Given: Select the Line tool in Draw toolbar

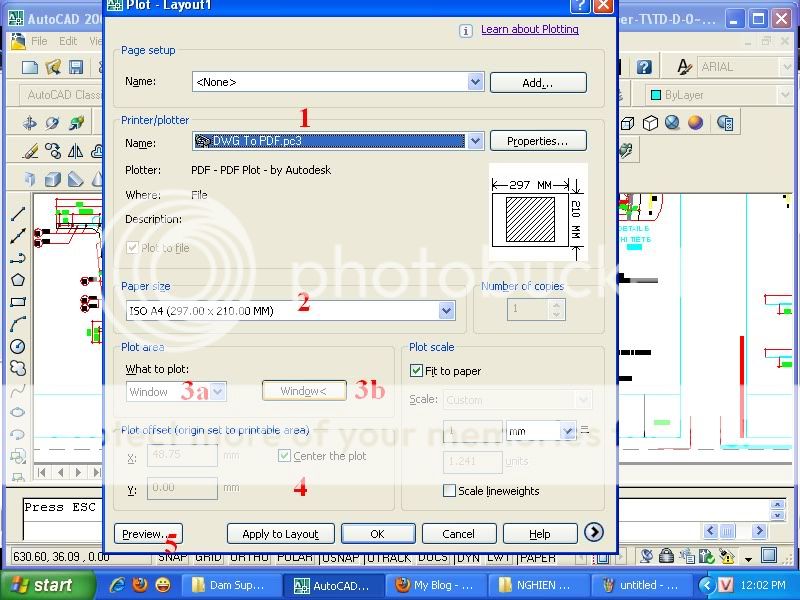Looking at the screenshot, I should pos(18,214).
